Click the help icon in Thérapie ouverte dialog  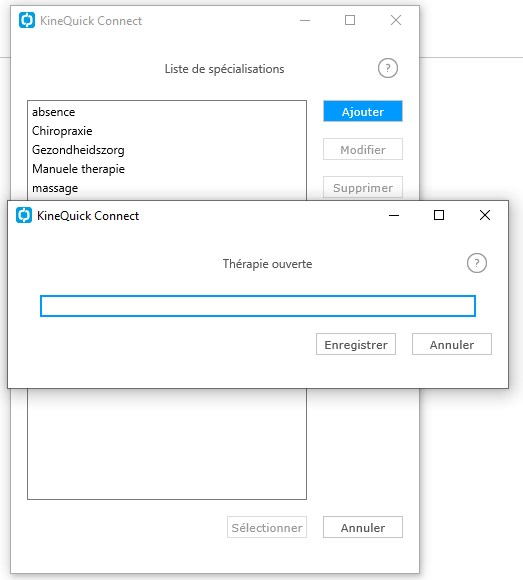[x=476, y=263]
